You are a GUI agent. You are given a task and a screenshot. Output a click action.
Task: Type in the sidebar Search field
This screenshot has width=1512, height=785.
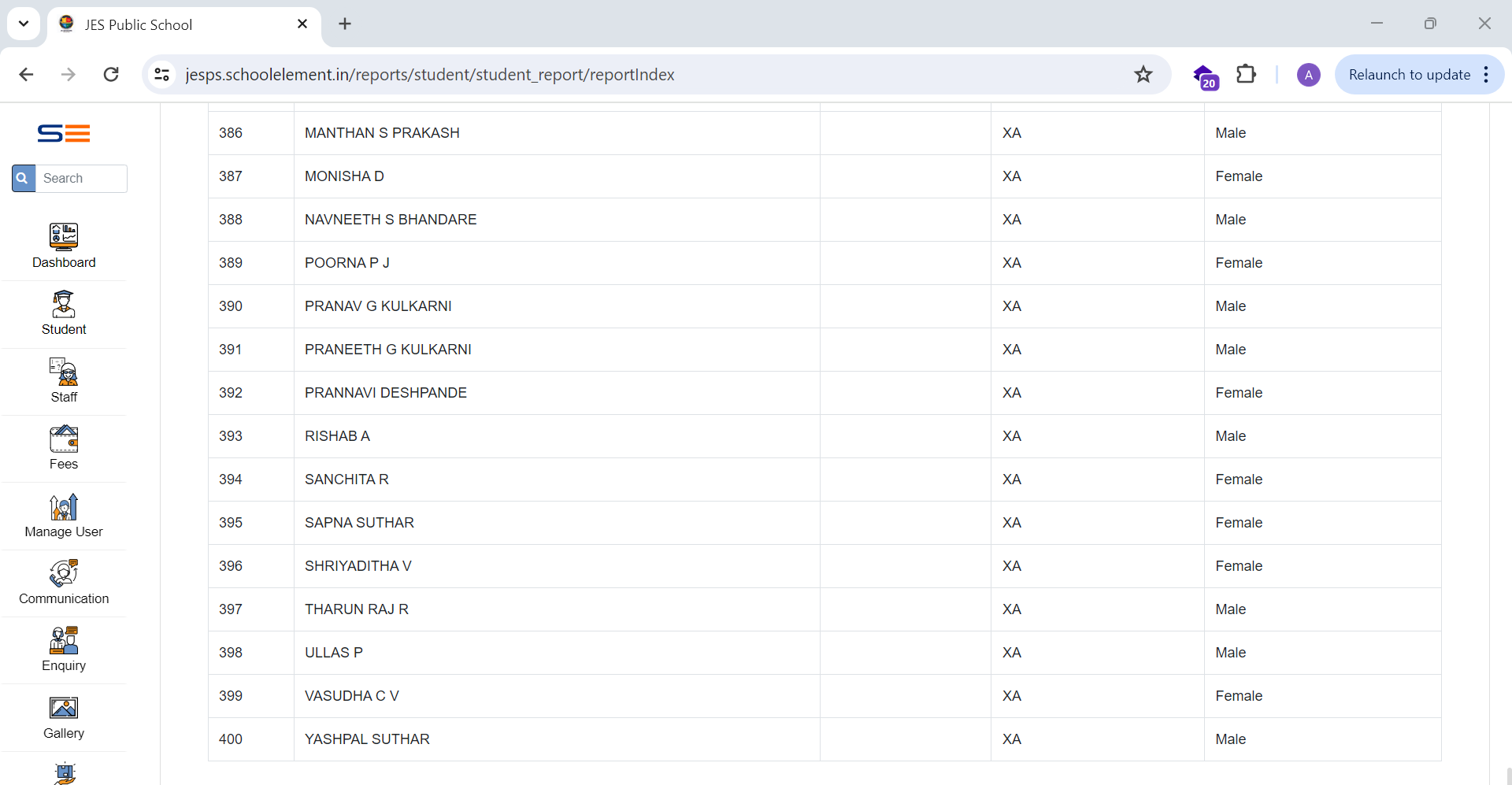[81, 179]
